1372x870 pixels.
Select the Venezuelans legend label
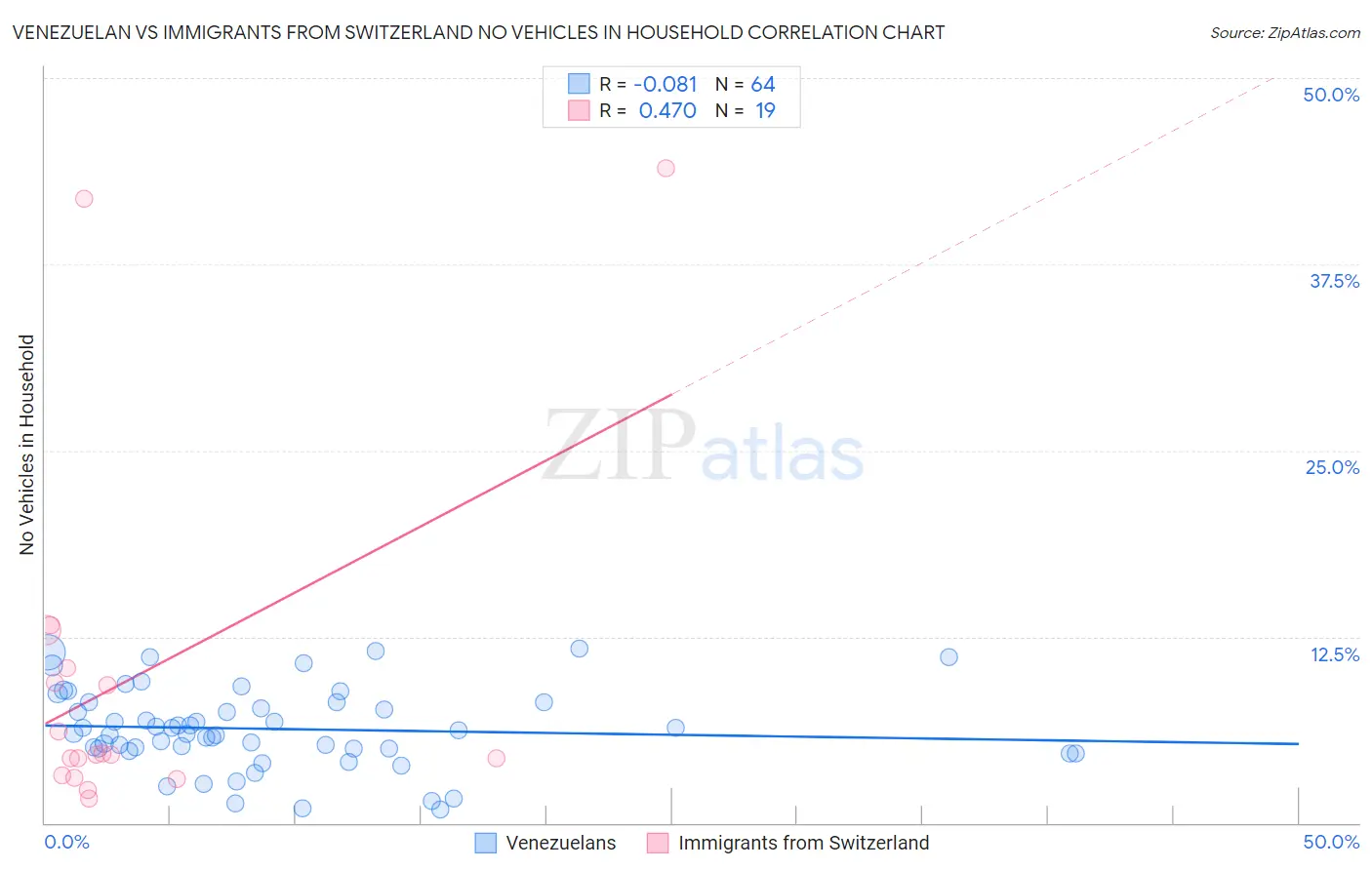pyautogui.click(x=561, y=843)
